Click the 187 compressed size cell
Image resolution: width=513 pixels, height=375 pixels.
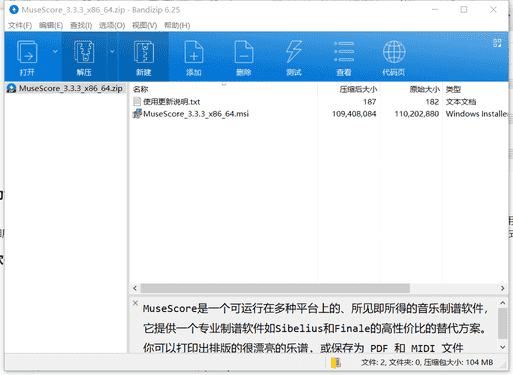click(x=370, y=102)
